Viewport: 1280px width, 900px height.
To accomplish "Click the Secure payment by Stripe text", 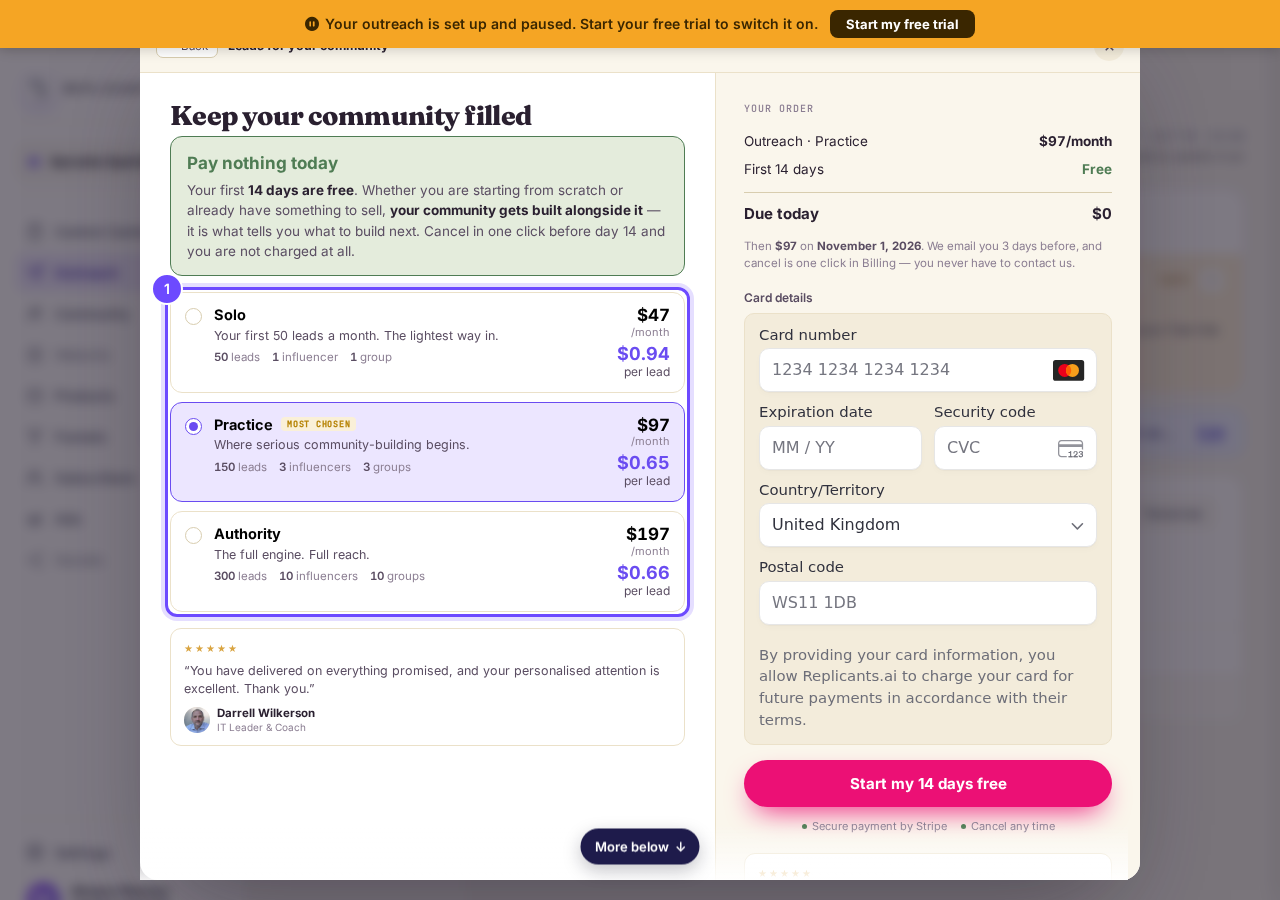I will tap(879, 826).
